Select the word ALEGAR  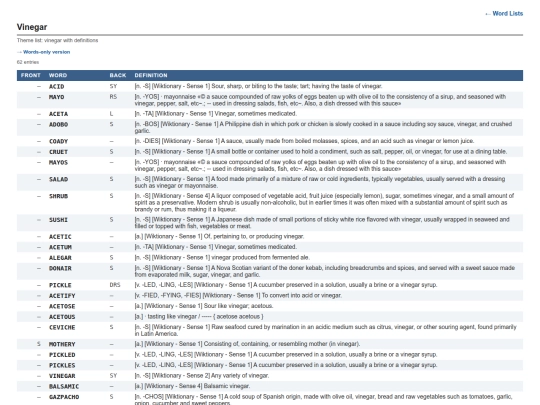(x=60, y=258)
